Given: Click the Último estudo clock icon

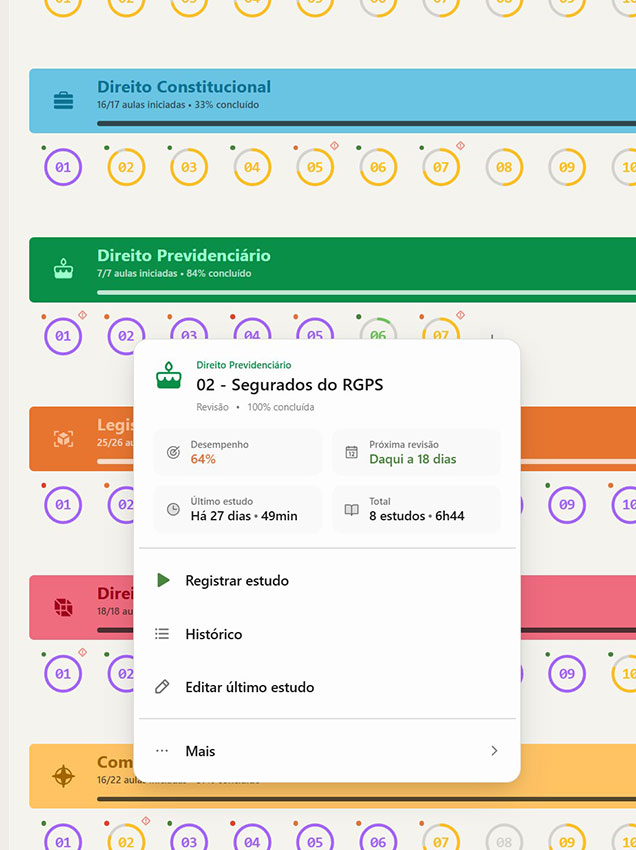Looking at the screenshot, I should (x=173, y=509).
